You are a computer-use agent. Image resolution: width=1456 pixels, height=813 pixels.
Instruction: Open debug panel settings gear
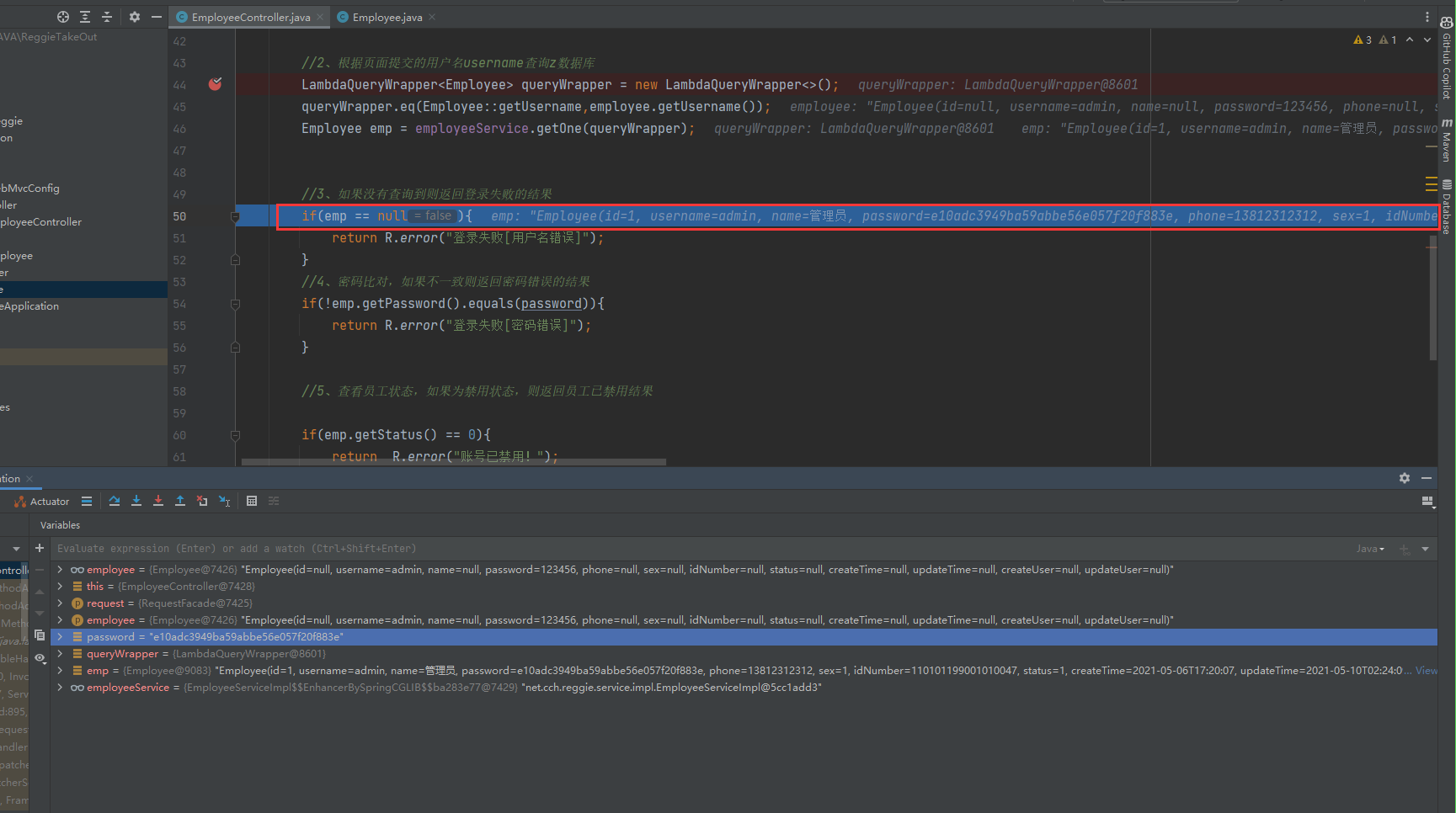(1405, 478)
